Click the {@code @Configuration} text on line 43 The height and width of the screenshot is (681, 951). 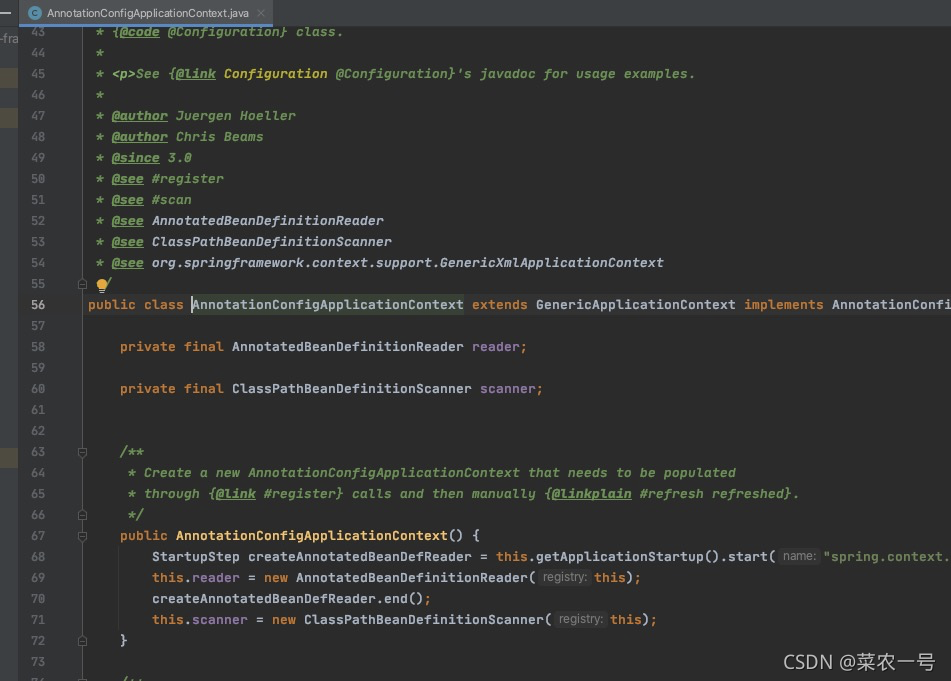click(199, 32)
